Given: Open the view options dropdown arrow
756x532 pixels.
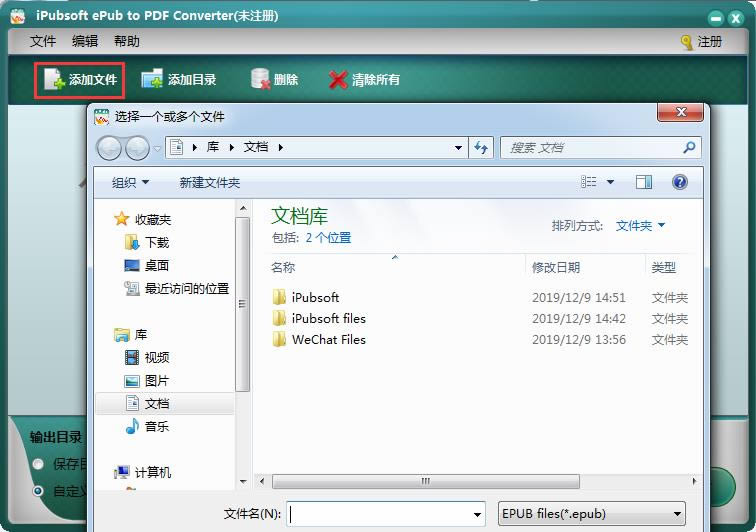Looking at the screenshot, I should coord(610,182).
